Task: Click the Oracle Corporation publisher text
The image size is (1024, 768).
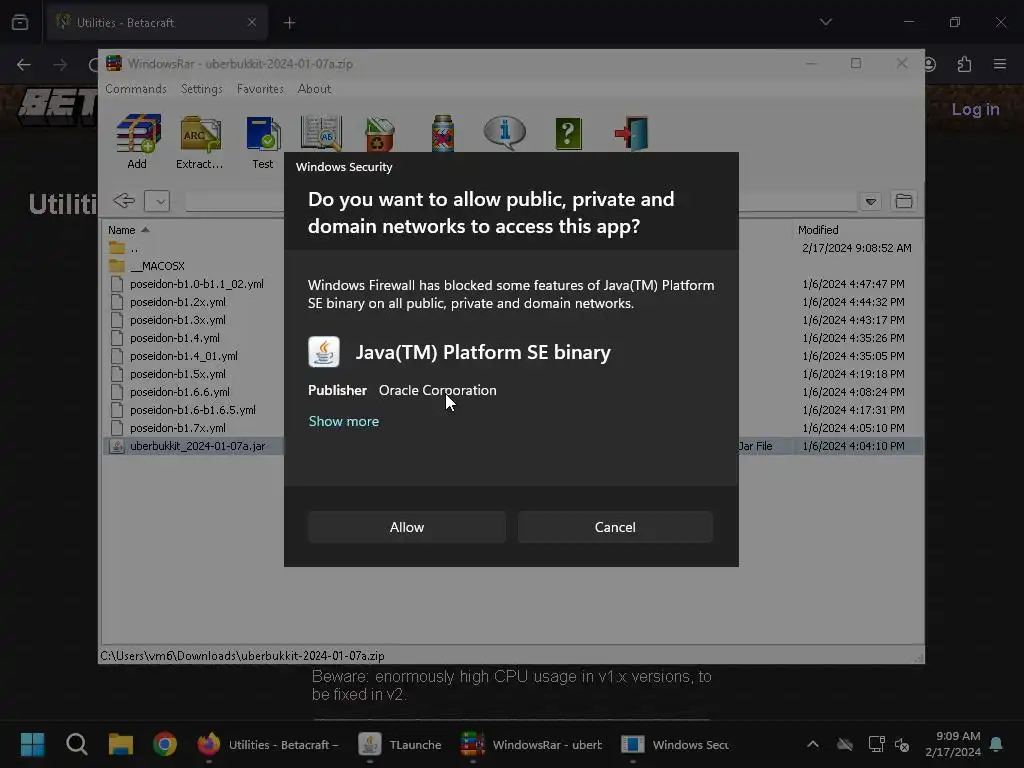Action: coord(438,390)
